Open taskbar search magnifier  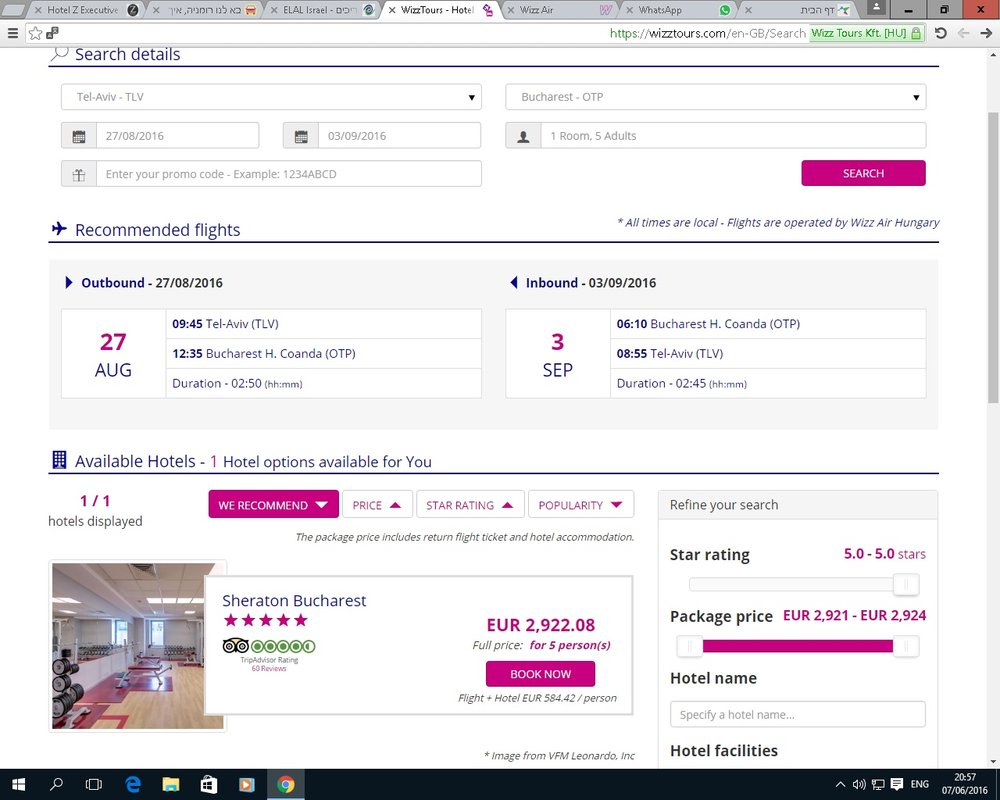(x=56, y=784)
